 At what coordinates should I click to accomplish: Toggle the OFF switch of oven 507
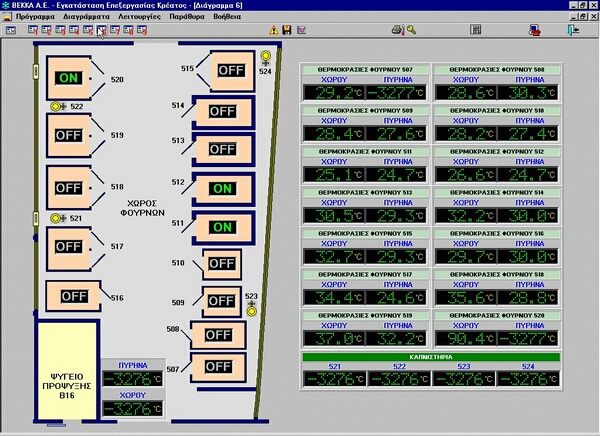tap(219, 367)
